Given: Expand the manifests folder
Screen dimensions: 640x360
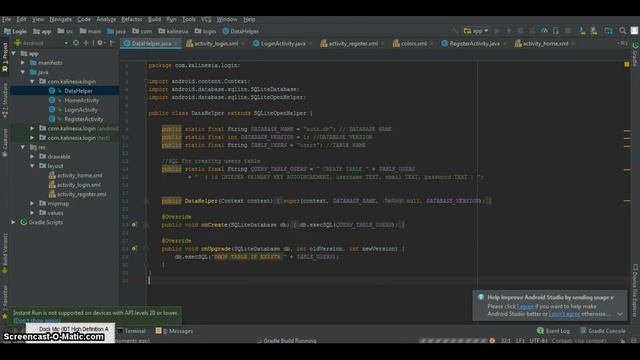Looking at the screenshot, I should [x=23, y=63].
